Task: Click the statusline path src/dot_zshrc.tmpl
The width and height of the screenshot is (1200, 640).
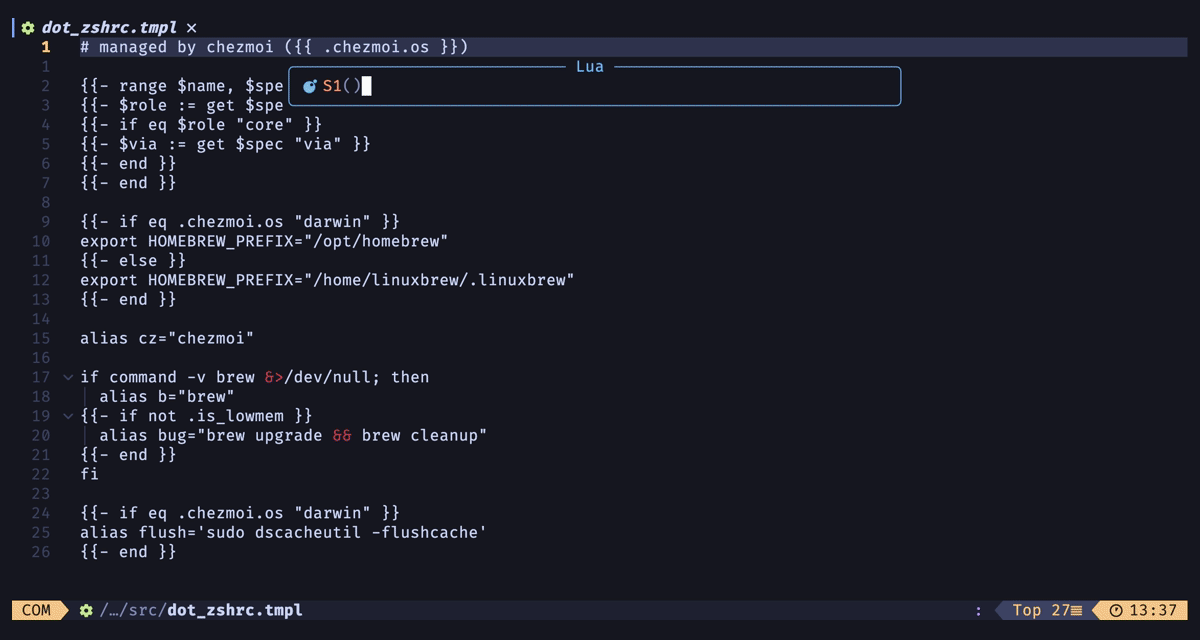Action: pyautogui.click(x=201, y=610)
